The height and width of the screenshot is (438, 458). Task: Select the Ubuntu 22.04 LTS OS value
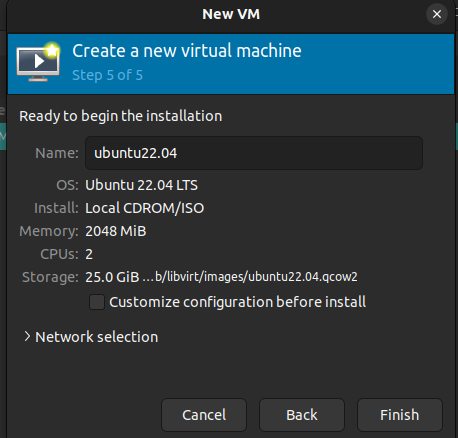[141, 185]
